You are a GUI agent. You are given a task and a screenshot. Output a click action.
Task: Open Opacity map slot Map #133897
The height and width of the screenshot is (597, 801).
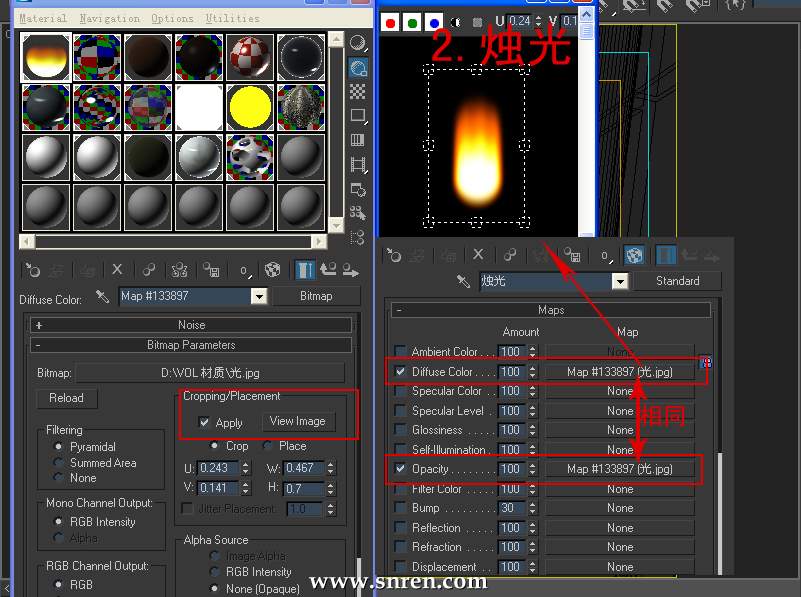(620, 469)
